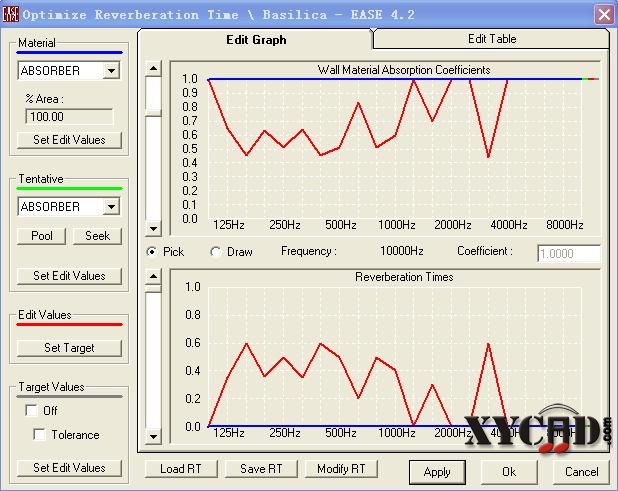The width and height of the screenshot is (618, 491).
Task: Open the Tentative ABSORBER dropdown
Action: pos(112,206)
